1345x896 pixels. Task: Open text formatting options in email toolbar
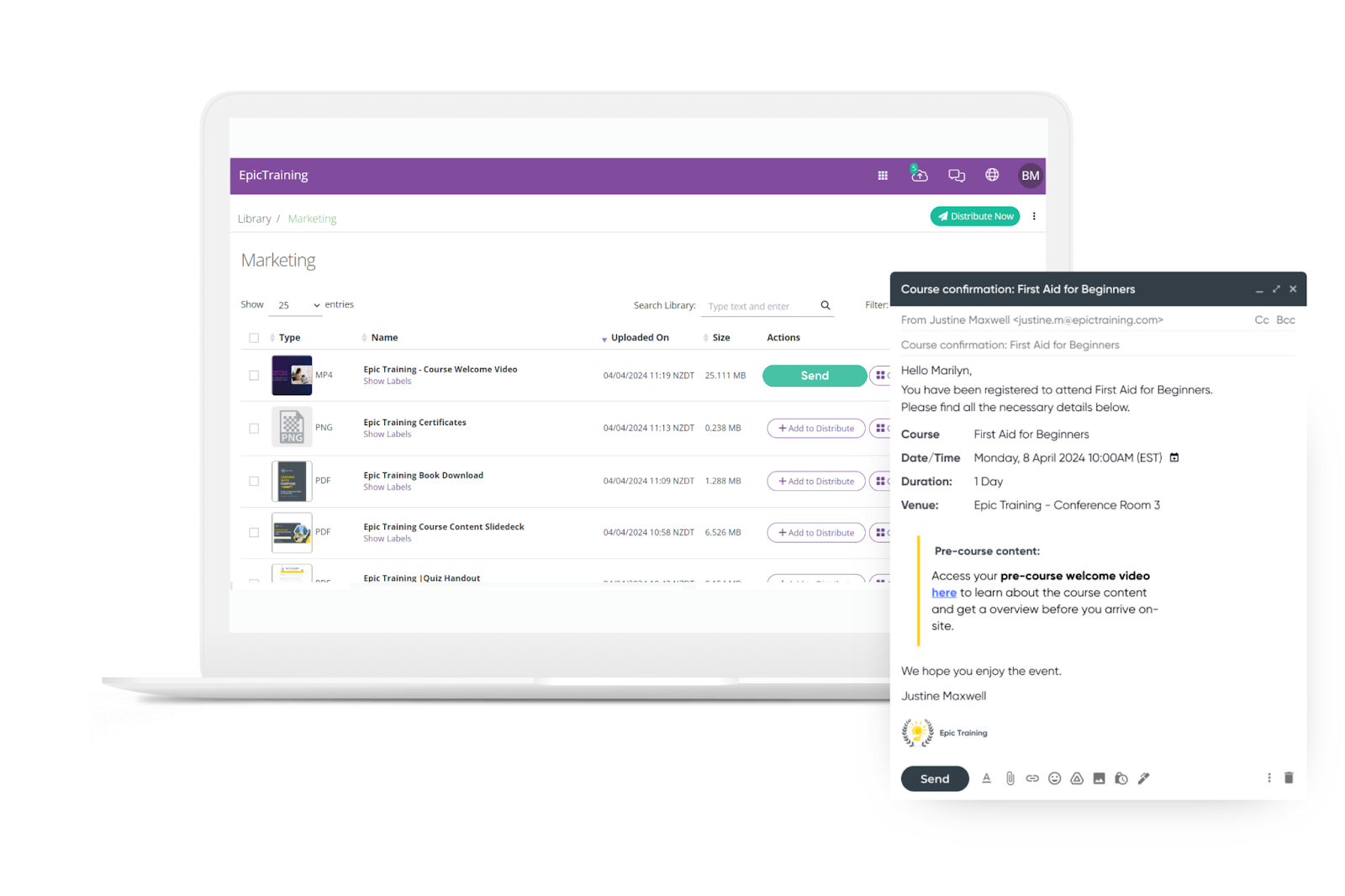pyautogui.click(x=986, y=778)
